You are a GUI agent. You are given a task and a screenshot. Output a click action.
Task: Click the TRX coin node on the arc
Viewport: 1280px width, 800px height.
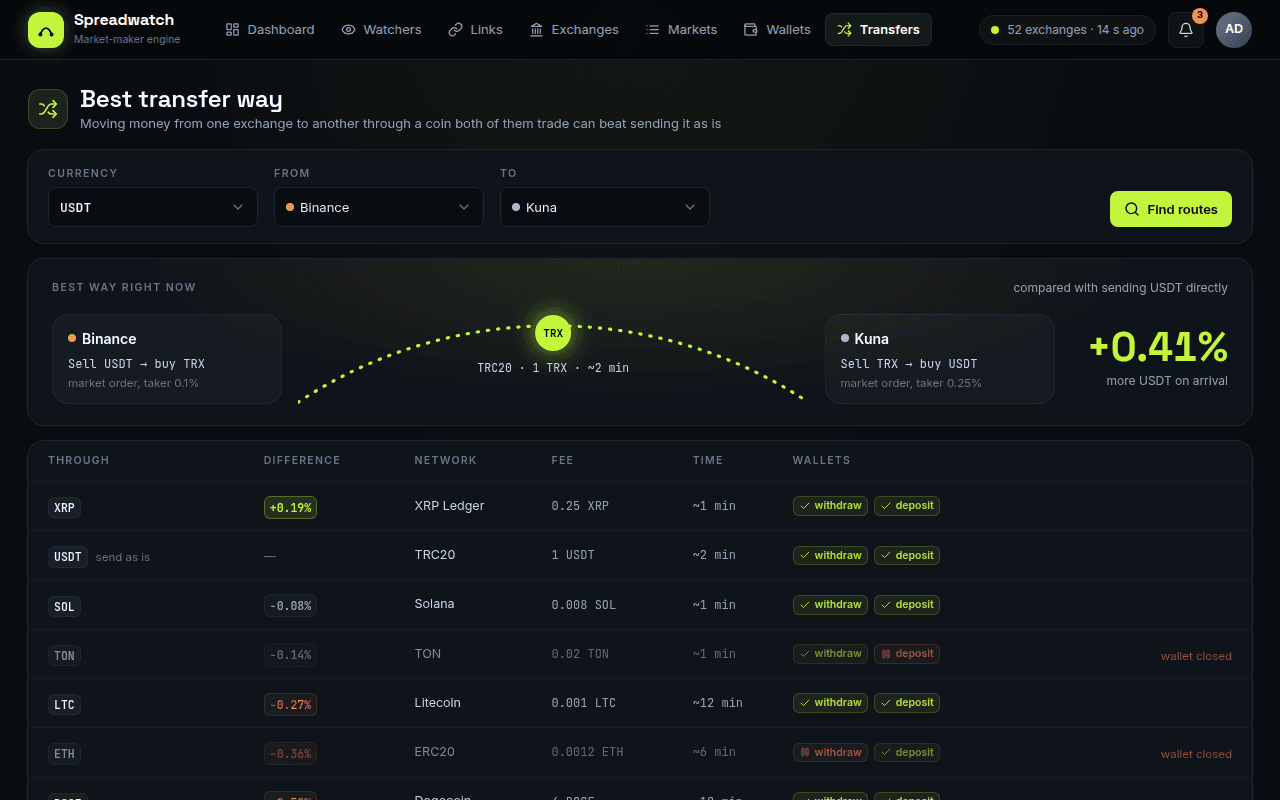coord(553,333)
